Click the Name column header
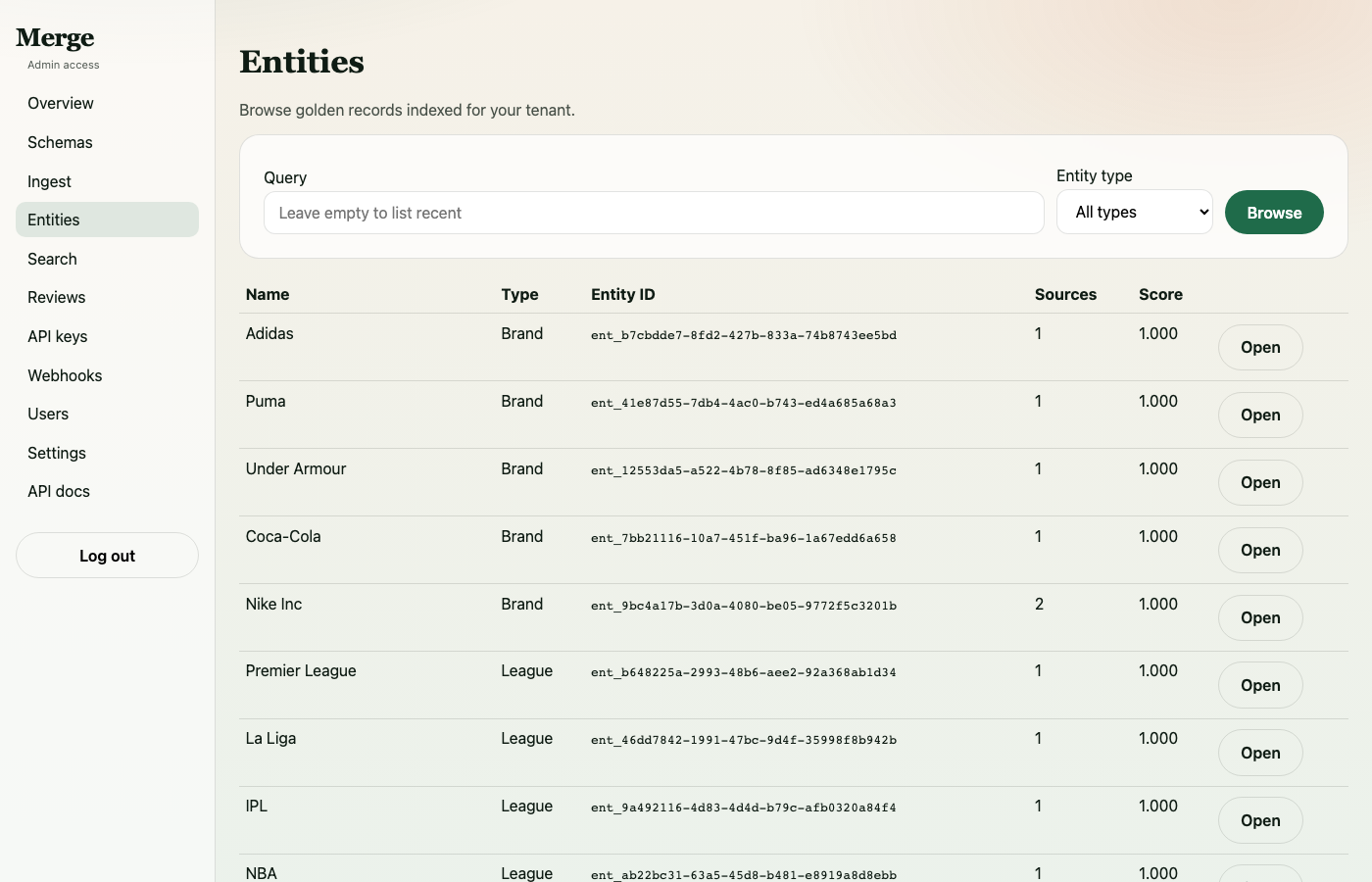This screenshot has width=1372, height=882. [x=268, y=294]
